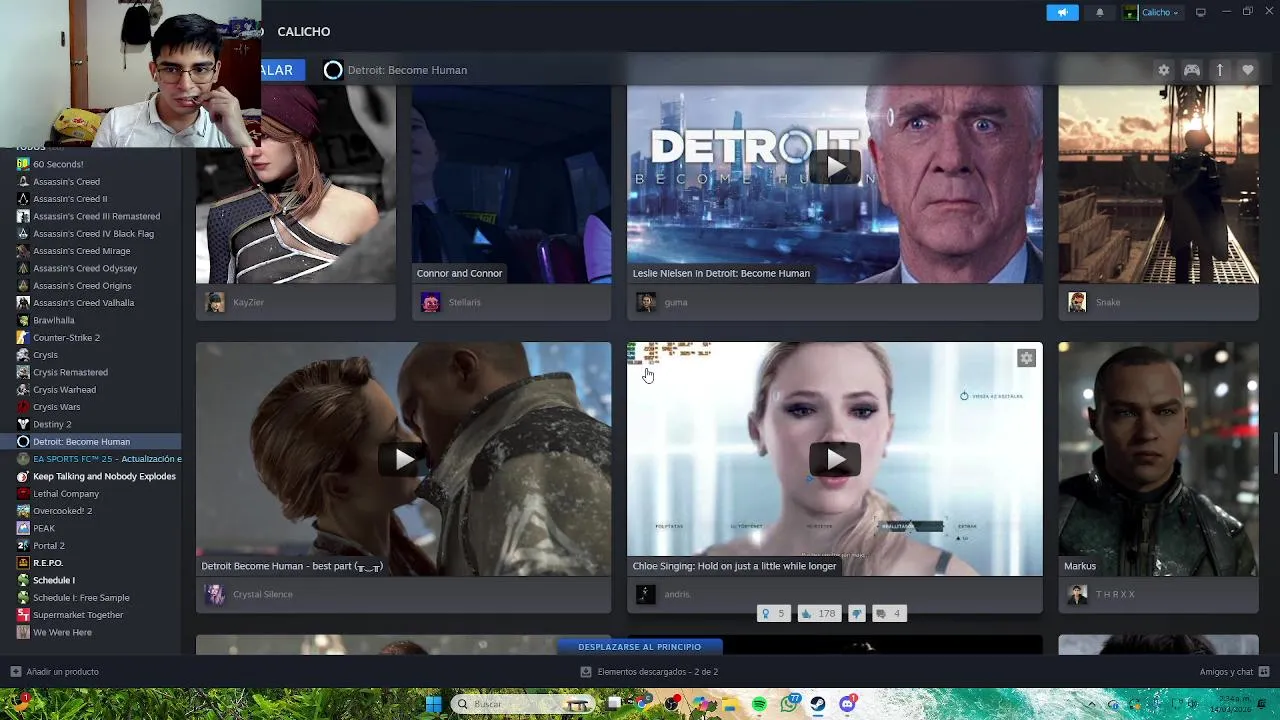The image size is (1280, 720).
Task: Open Steam from the taskbar
Action: pyautogui.click(x=818, y=704)
